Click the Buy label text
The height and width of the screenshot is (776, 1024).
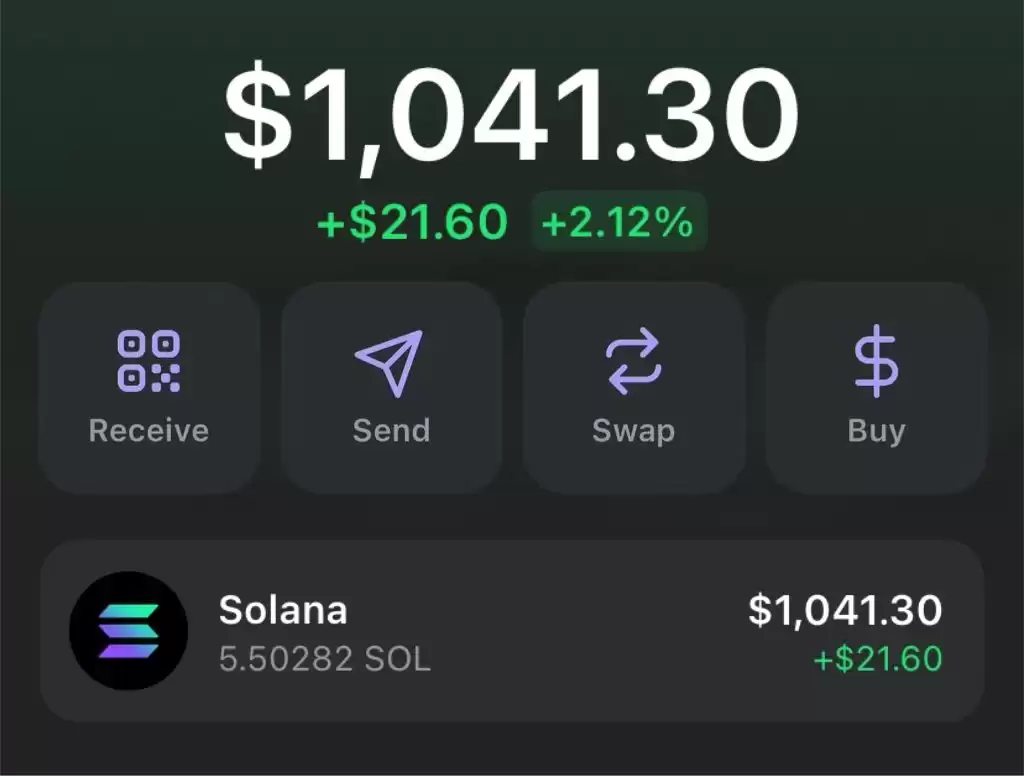click(876, 432)
